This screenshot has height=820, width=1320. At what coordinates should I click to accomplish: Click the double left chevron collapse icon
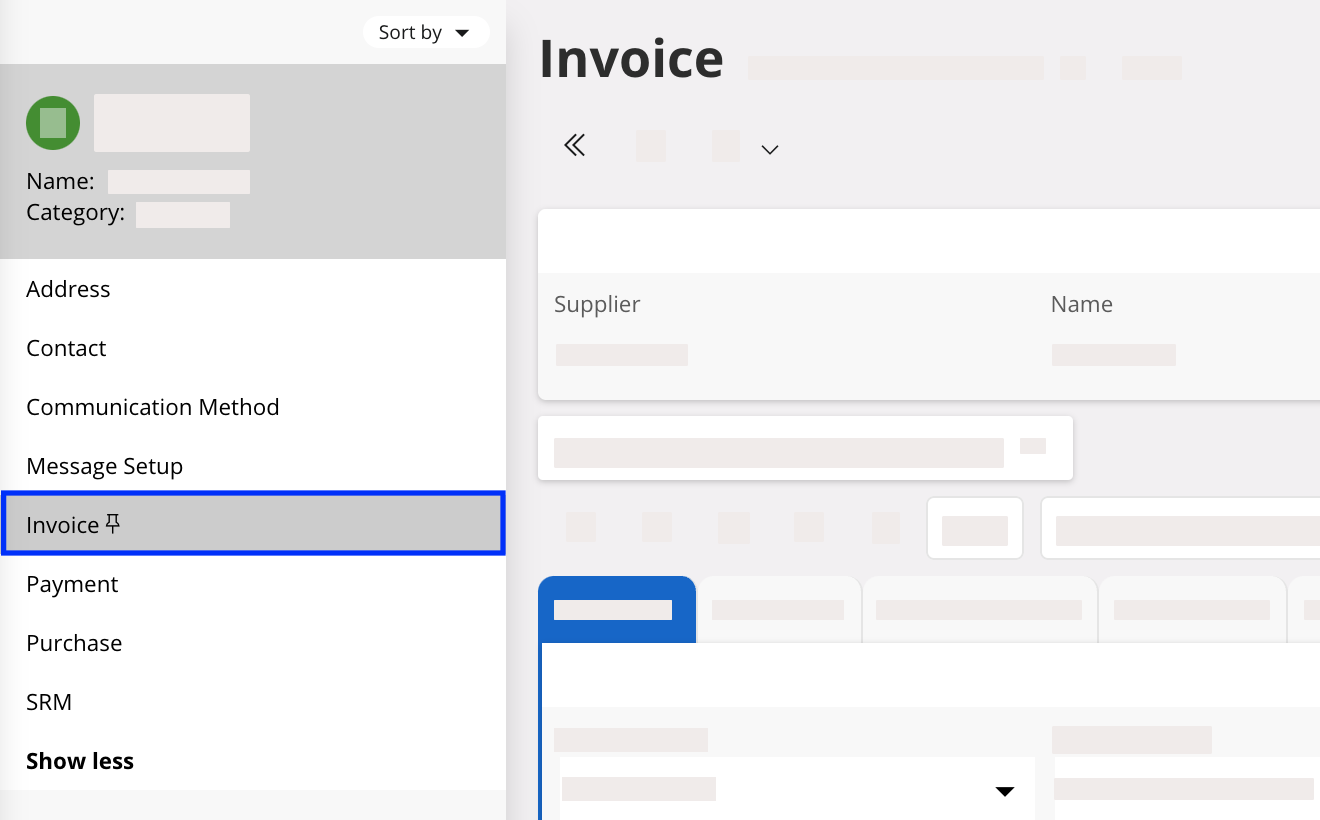(574, 146)
